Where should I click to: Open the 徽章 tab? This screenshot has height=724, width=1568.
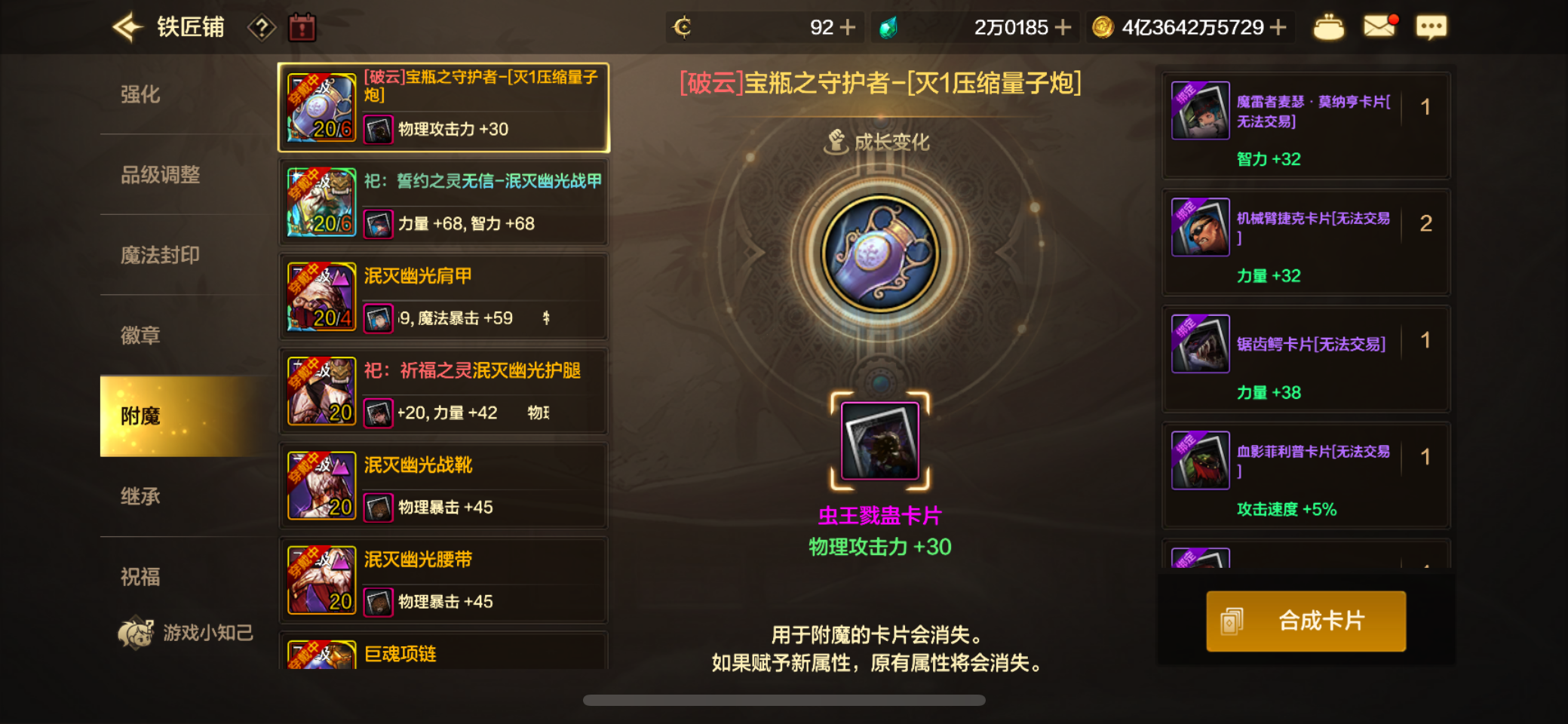tap(140, 336)
